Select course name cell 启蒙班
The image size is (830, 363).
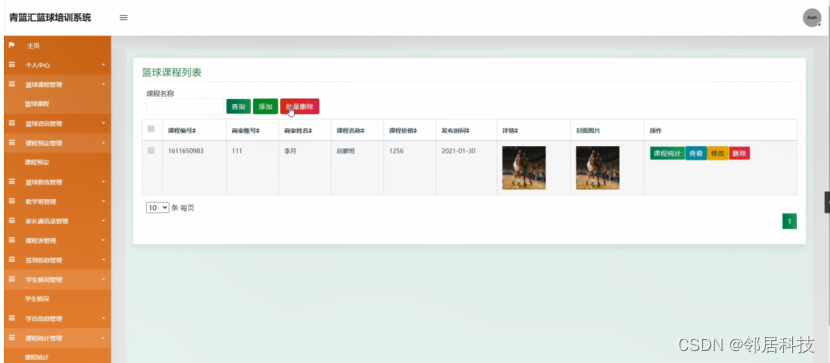click(x=345, y=151)
